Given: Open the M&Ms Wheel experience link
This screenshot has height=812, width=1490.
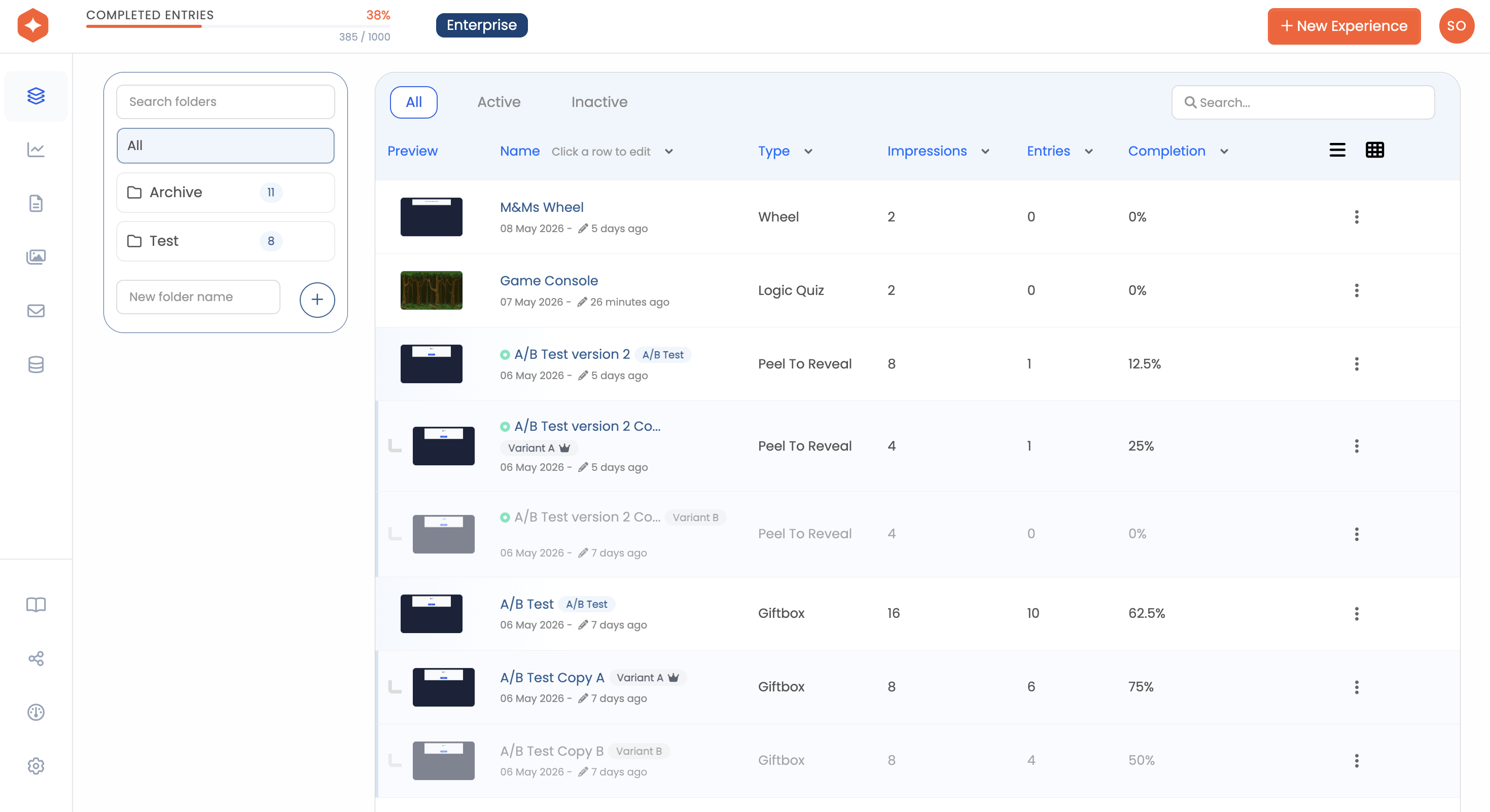Looking at the screenshot, I should point(542,207).
